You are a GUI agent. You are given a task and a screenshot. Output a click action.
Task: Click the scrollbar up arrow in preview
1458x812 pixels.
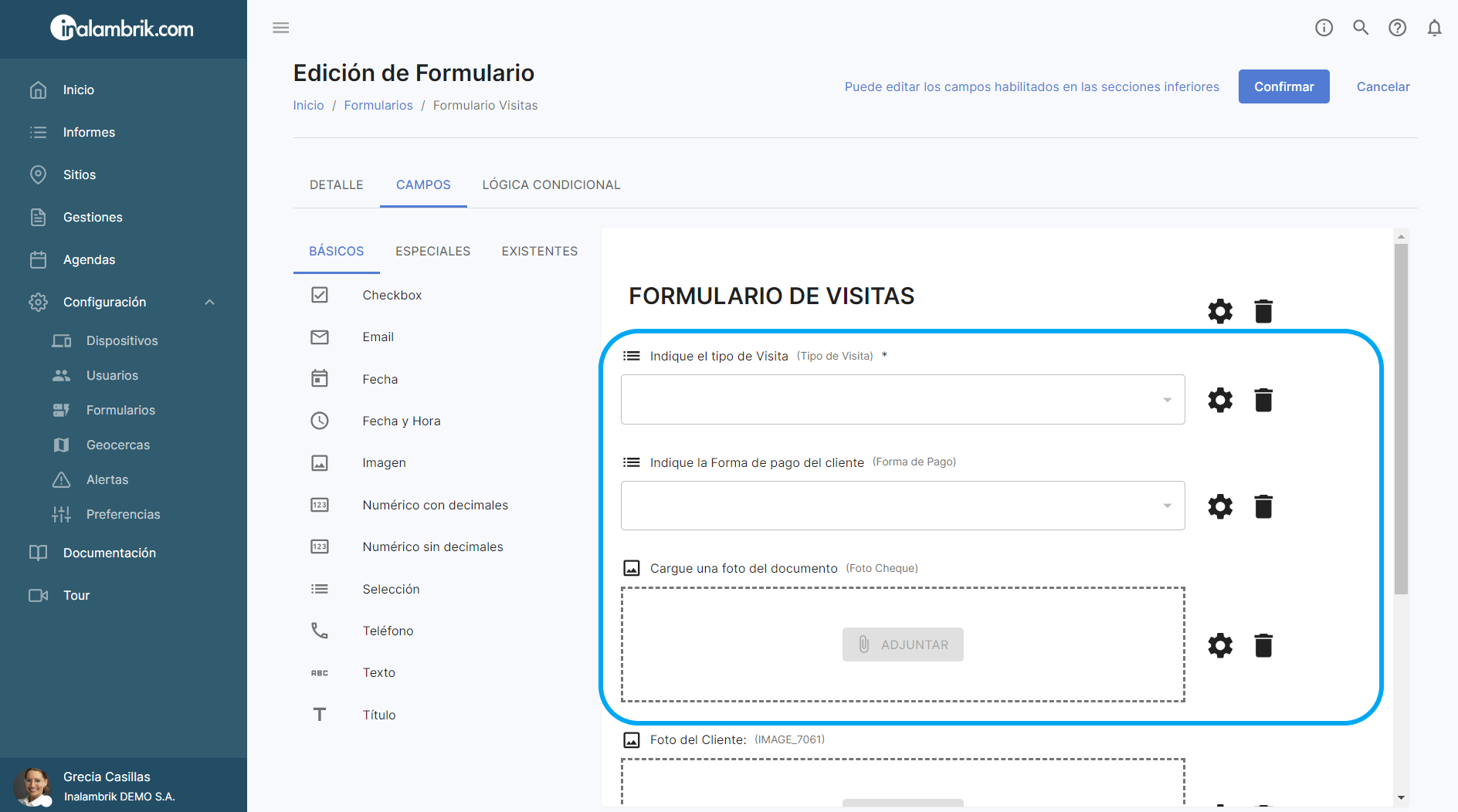pyautogui.click(x=1401, y=236)
